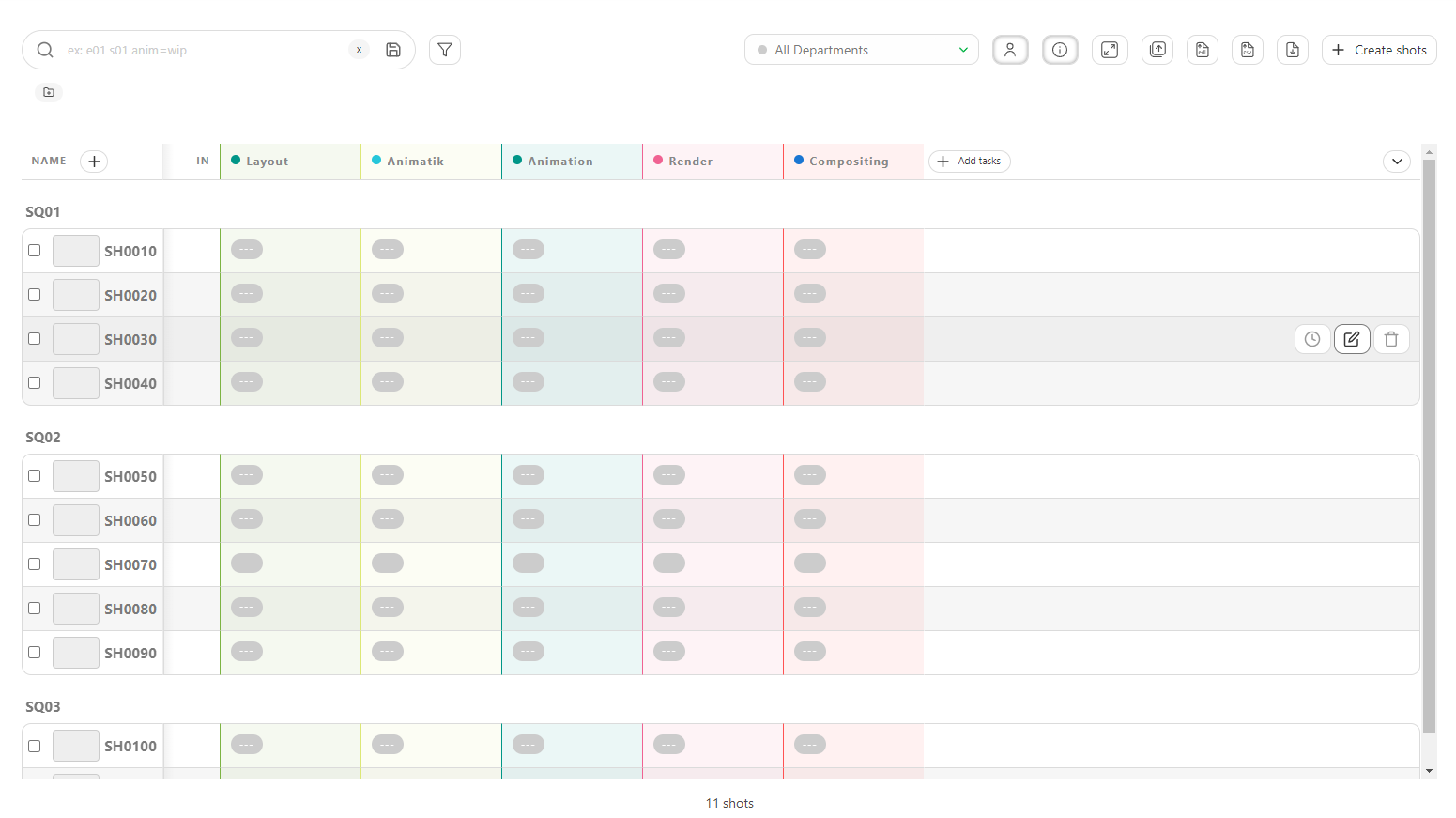Open the Layout column header
This screenshot has width=1456, height=818.
267,162
